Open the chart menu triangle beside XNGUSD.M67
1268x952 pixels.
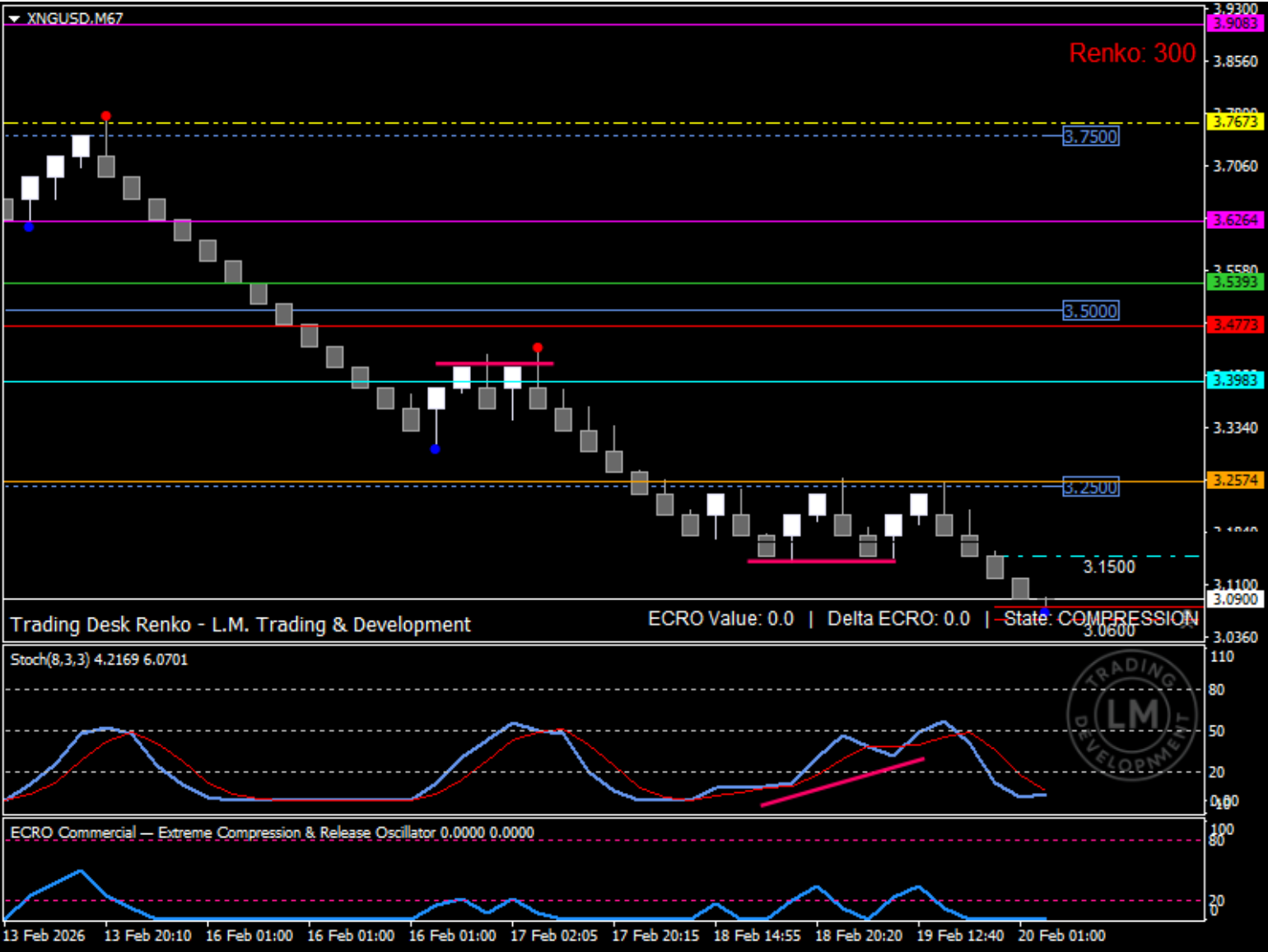(x=14, y=18)
